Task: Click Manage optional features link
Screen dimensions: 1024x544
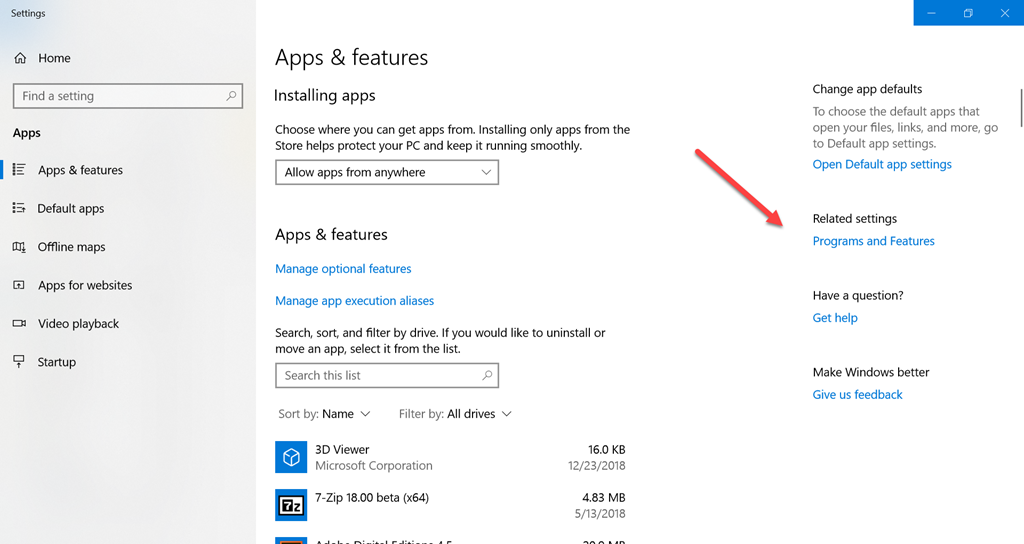Action: coord(343,269)
